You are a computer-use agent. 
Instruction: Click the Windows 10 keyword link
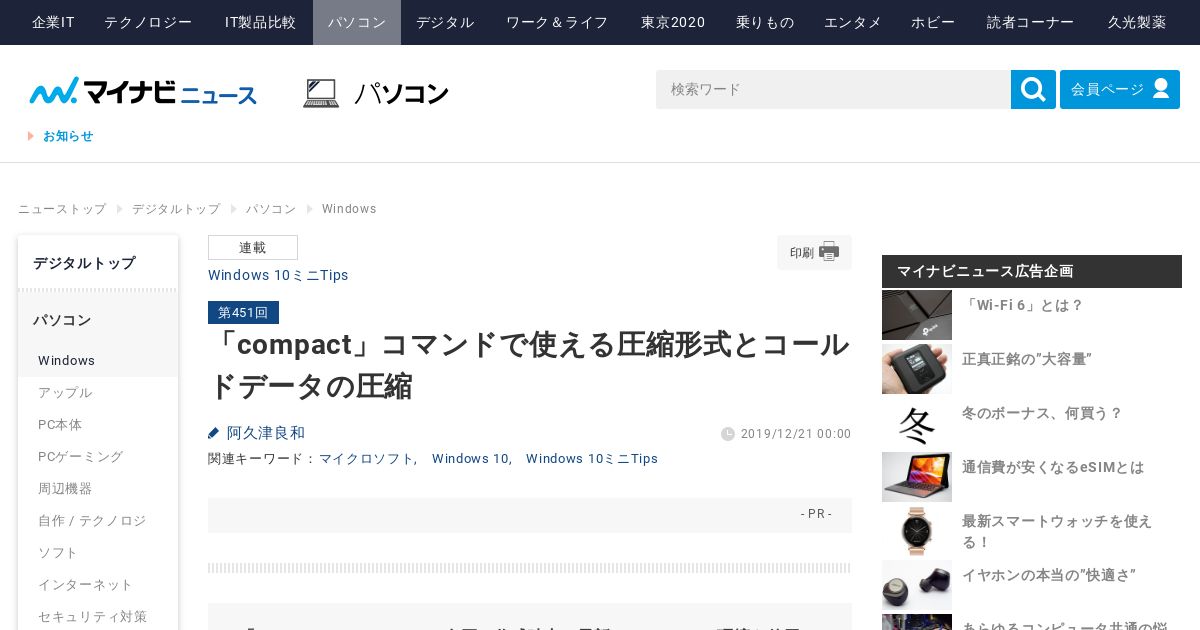(x=470, y=459)
